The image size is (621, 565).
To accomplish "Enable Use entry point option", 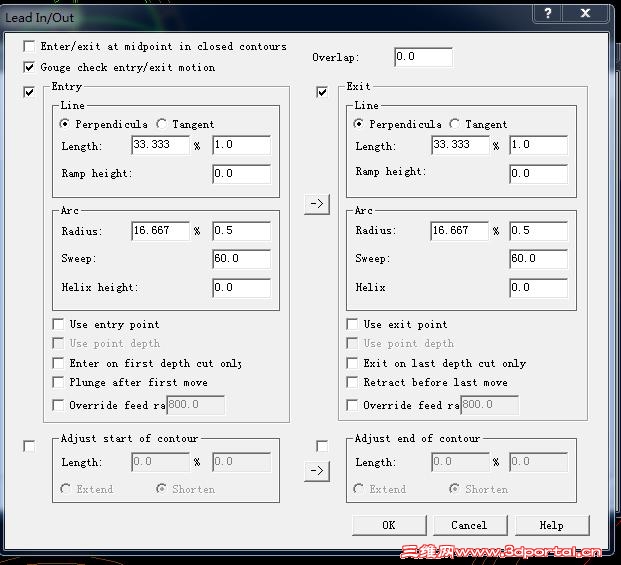I will [58, 324].
